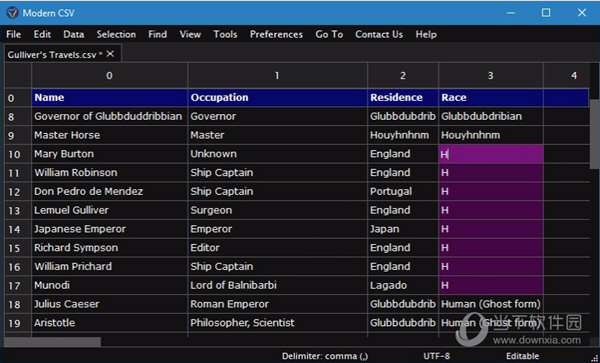The width and height of the screenshot is (600, 363).
Task: Click the Race header cell
Action: point(491,98)
